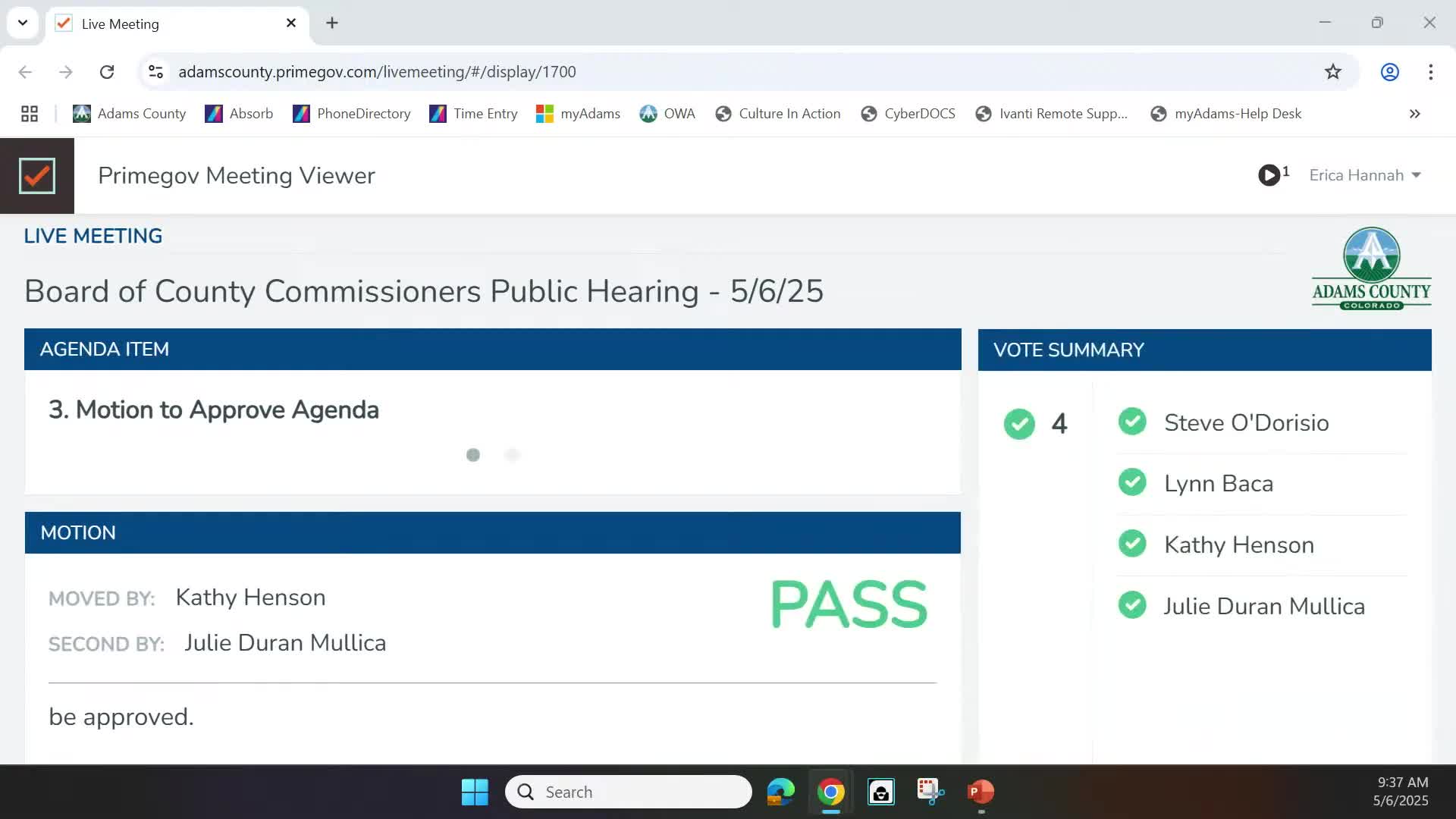Screen dimensions: 1456x819
Task: Click the Primegov checkmark logo icon
Action: pos(37,176)
